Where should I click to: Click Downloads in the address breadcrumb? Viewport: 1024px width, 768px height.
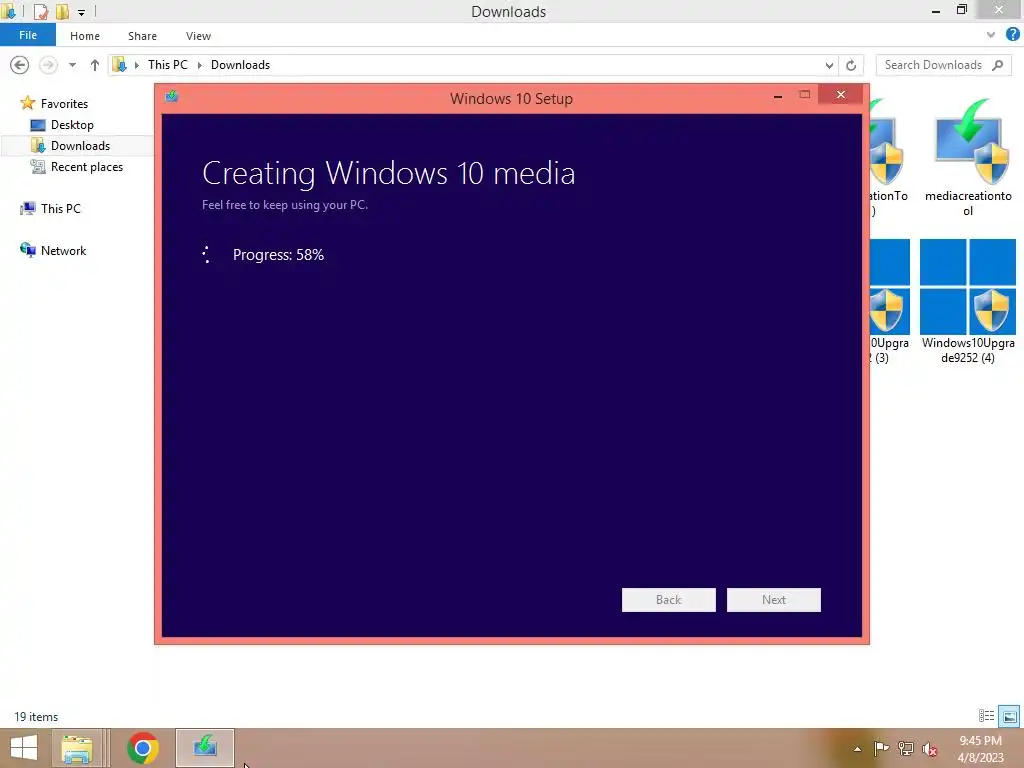[240, 65]
